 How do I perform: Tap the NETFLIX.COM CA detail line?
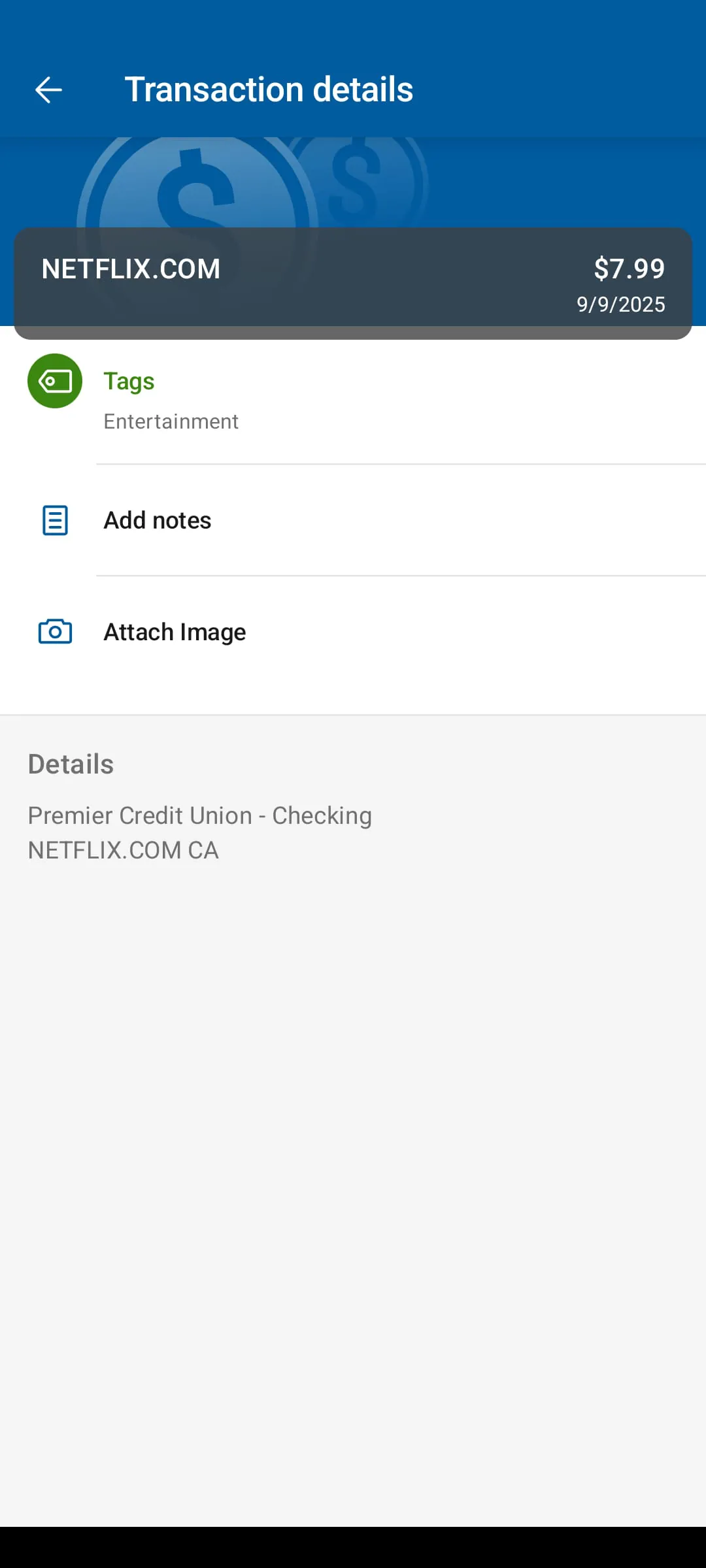(123, 849)
